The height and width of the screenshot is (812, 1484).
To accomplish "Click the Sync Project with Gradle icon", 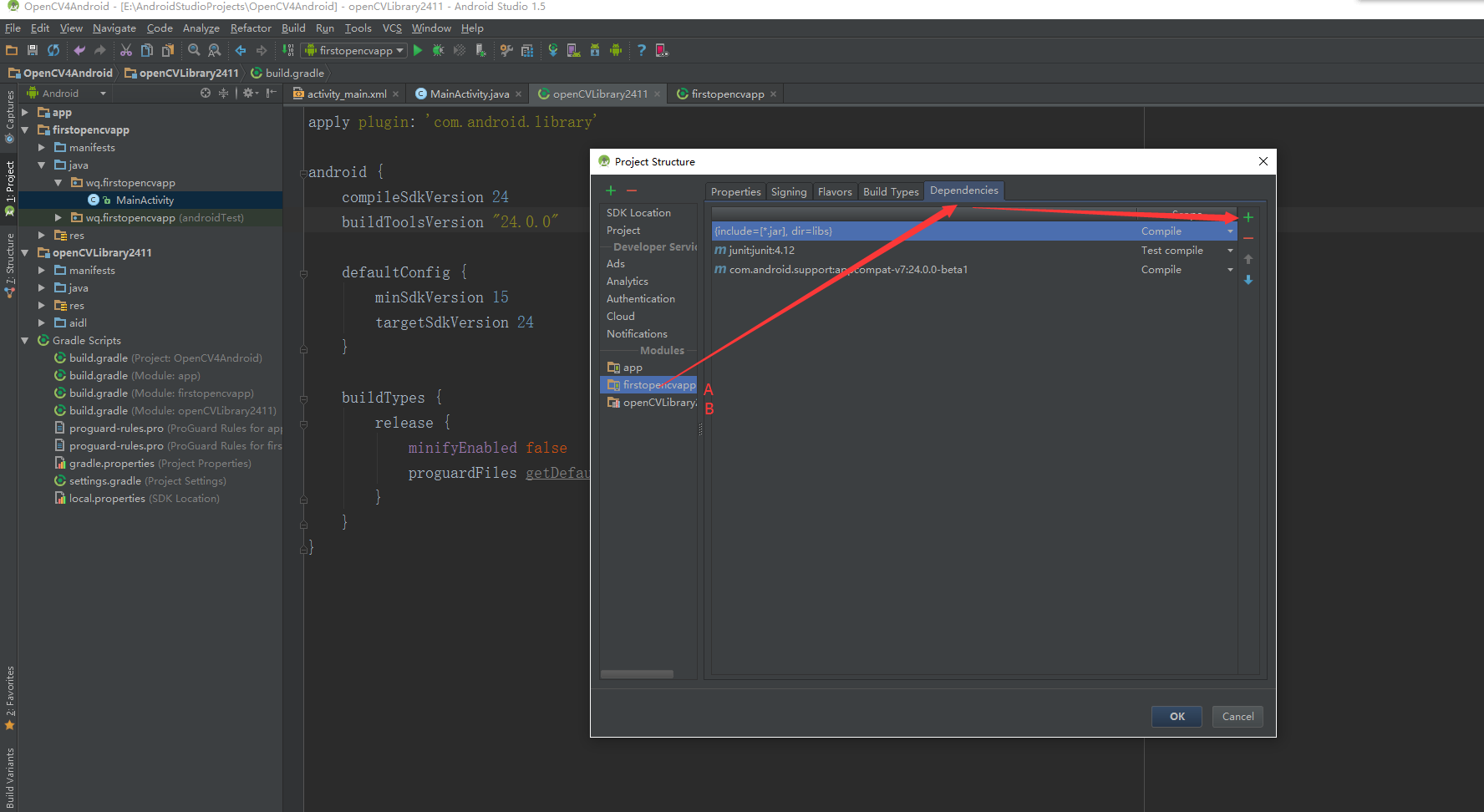I will [x=552, y=50].
